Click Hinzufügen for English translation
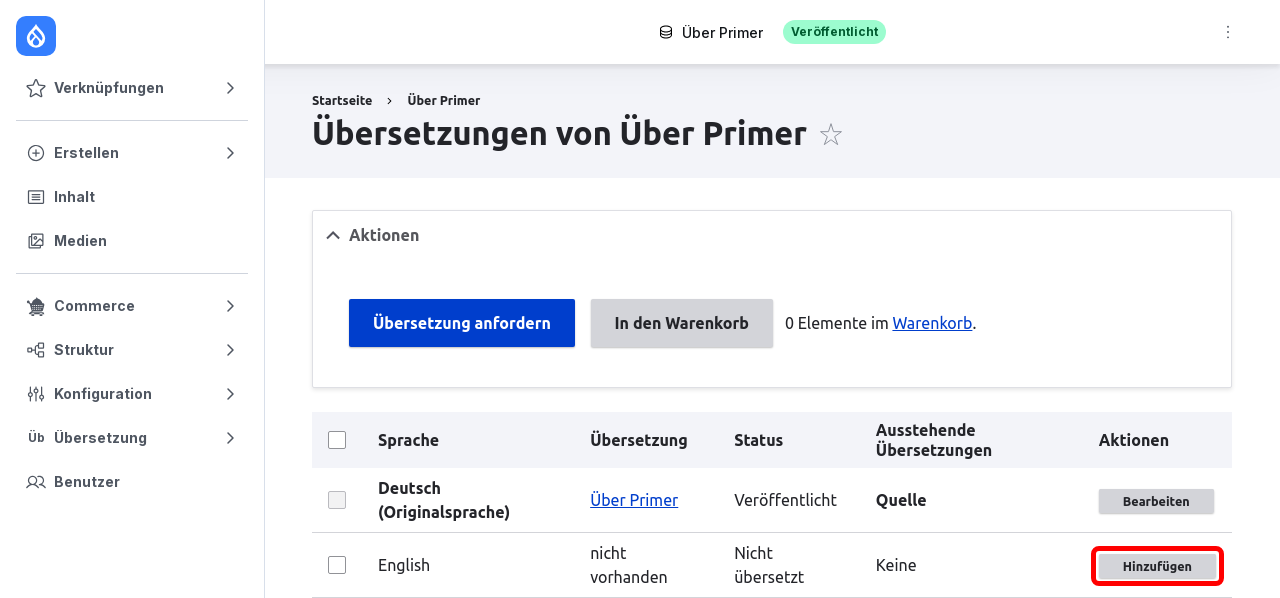This screenshot has width=1280, height=598. (1157, 566)
